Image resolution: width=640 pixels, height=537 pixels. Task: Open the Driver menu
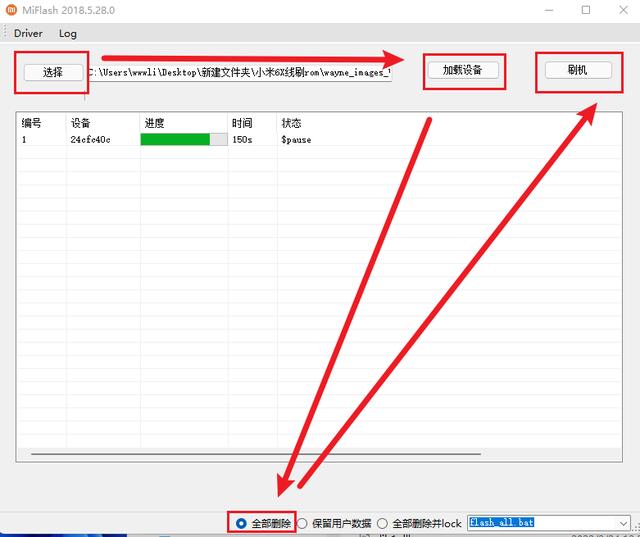coord(28,33)
